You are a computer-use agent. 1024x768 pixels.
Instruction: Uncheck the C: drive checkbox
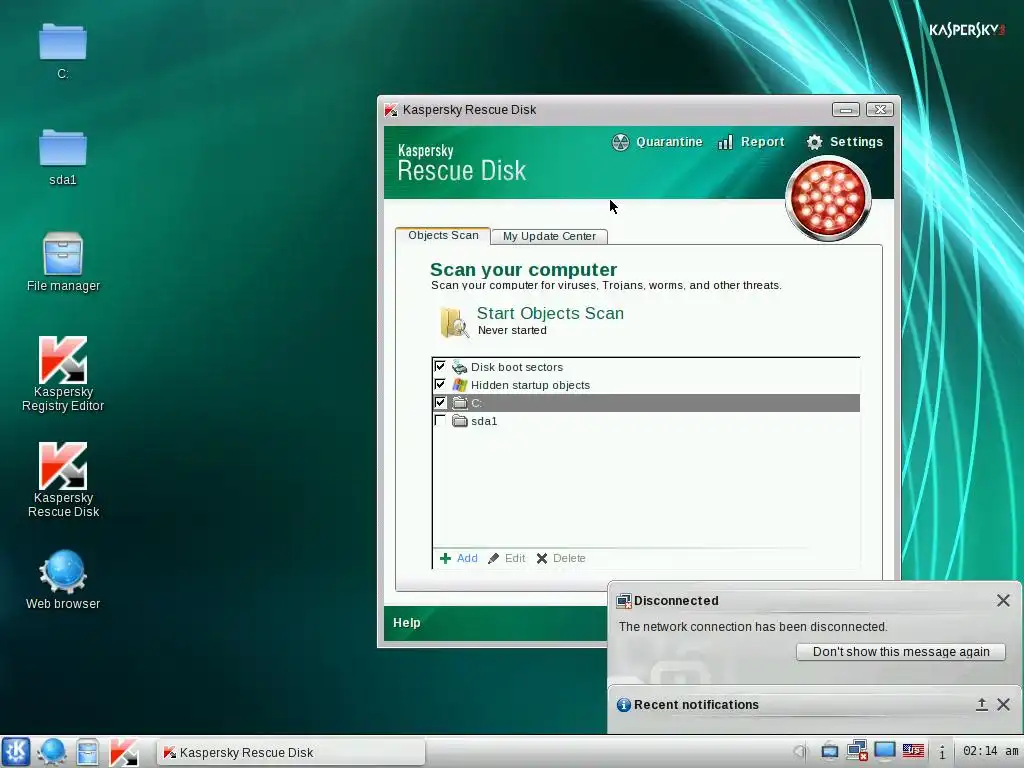(440, 402)
